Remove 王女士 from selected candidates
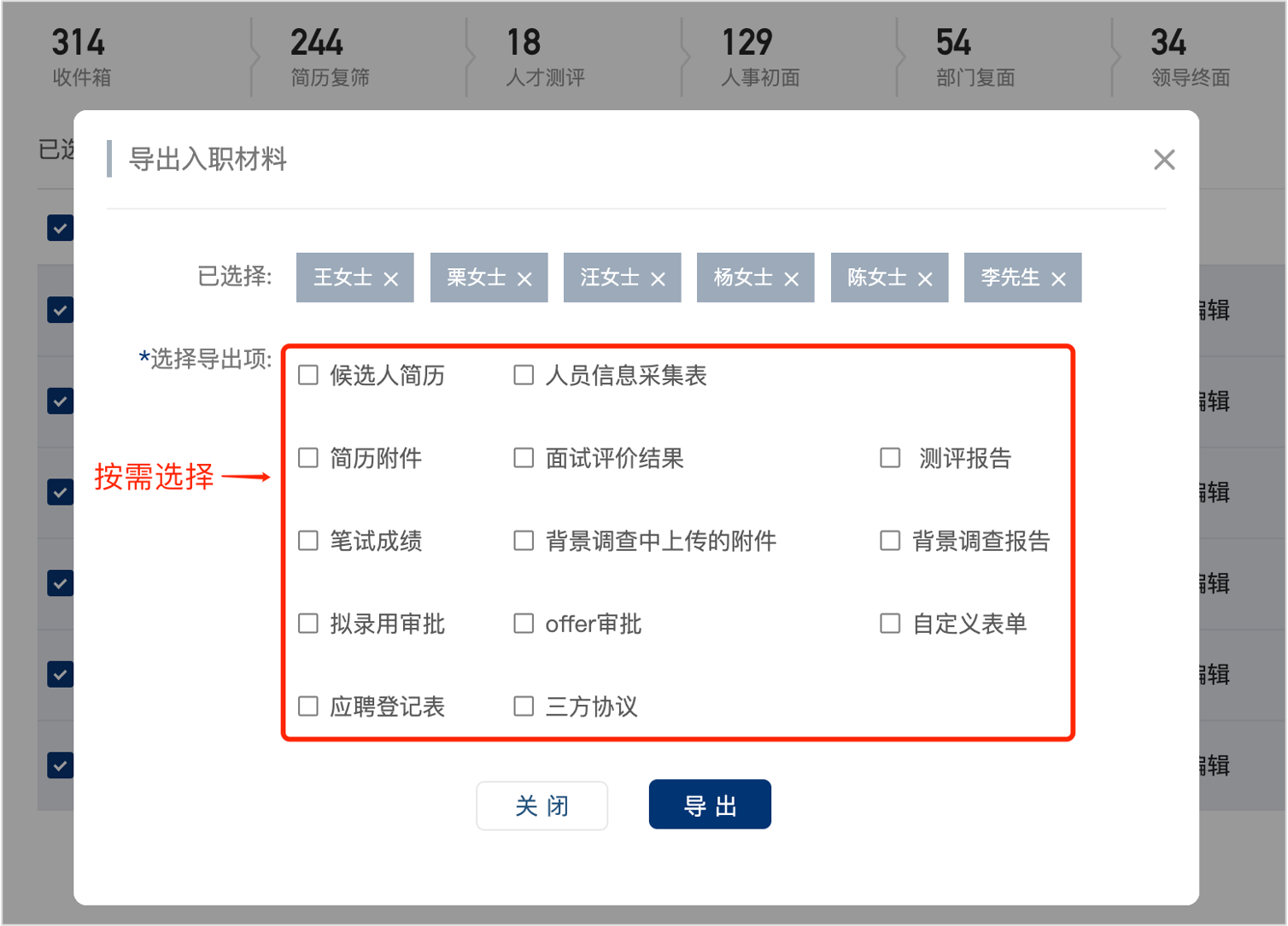 (391, 279)
